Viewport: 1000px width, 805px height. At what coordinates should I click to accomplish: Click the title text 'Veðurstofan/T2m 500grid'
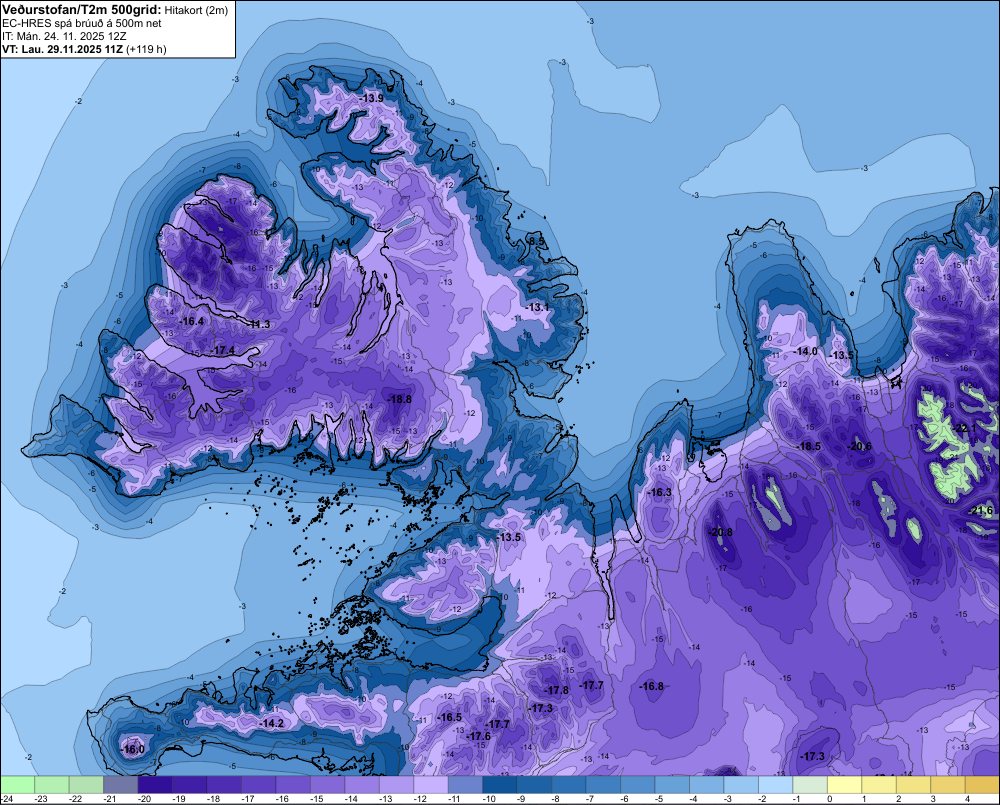click(x=81, y=9)
